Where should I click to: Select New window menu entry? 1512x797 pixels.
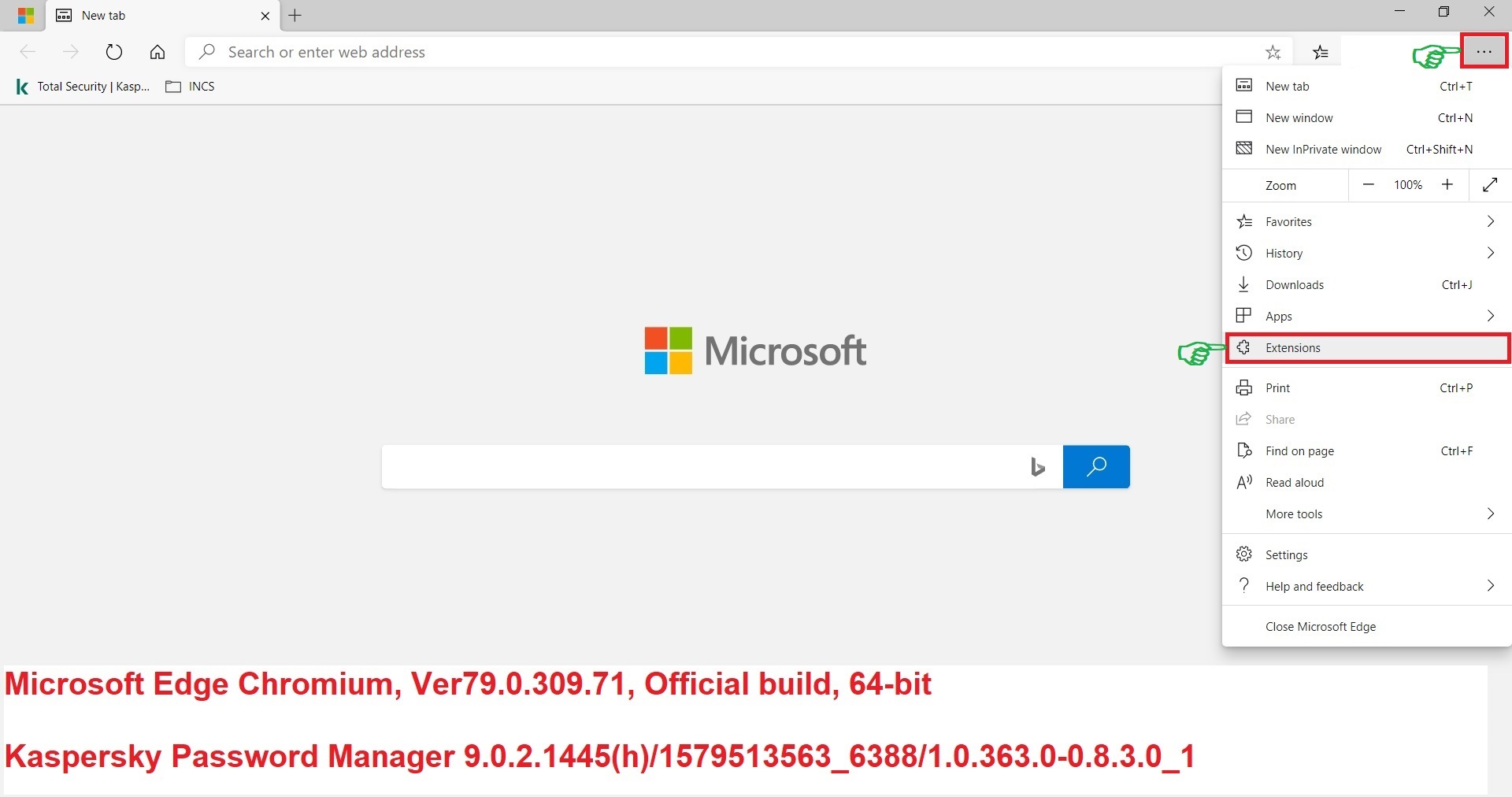point(1366,117)
